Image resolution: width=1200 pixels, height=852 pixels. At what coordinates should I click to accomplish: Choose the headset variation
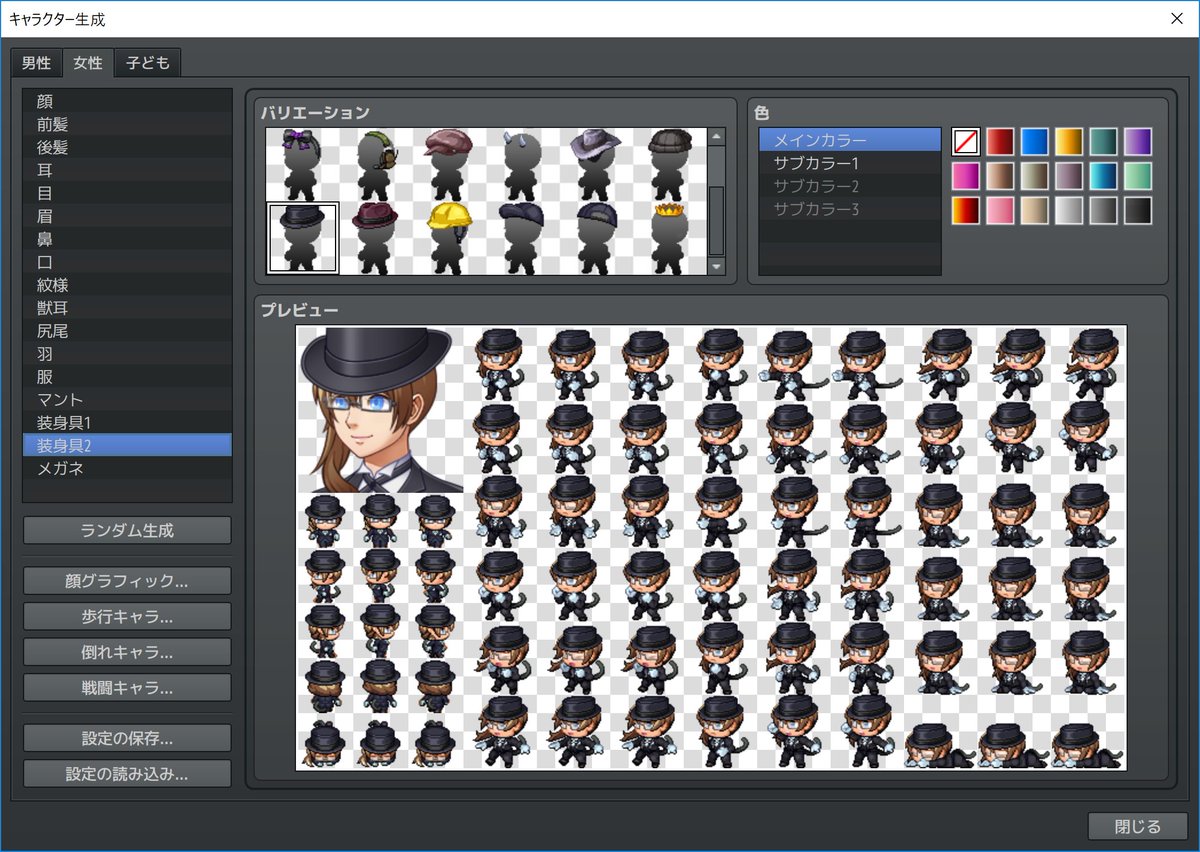376,164
